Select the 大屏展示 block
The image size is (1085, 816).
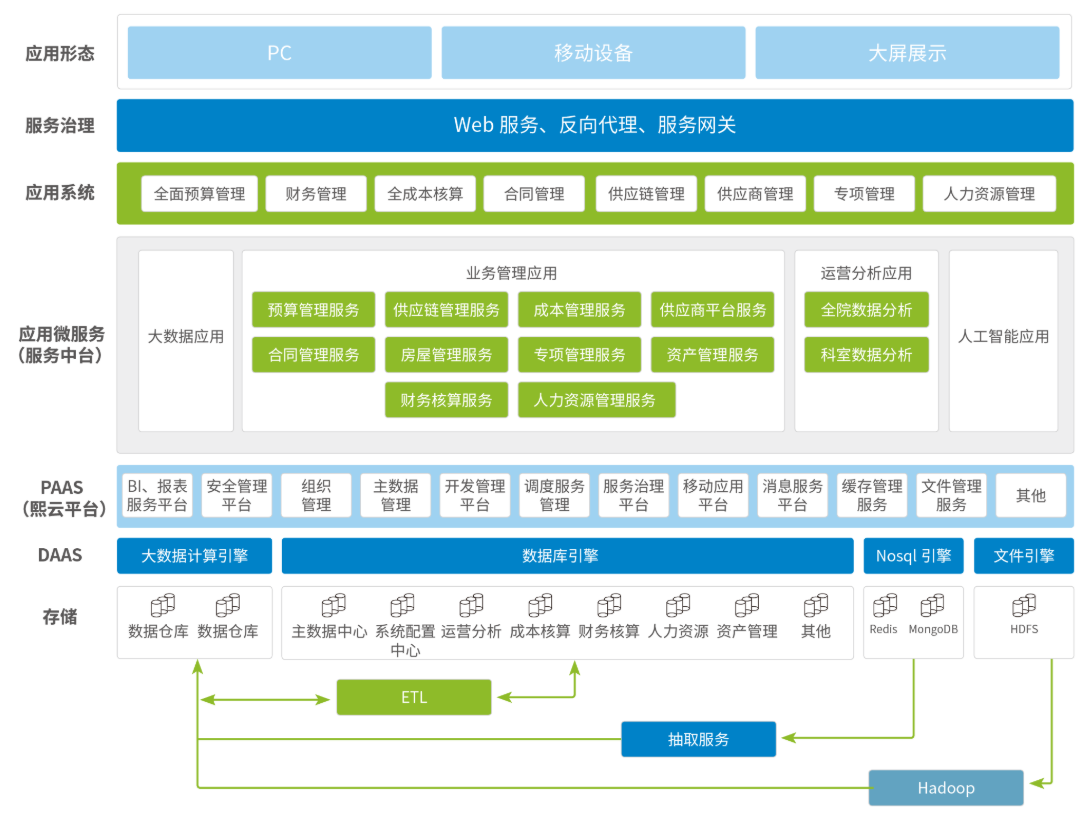(907, 53)
